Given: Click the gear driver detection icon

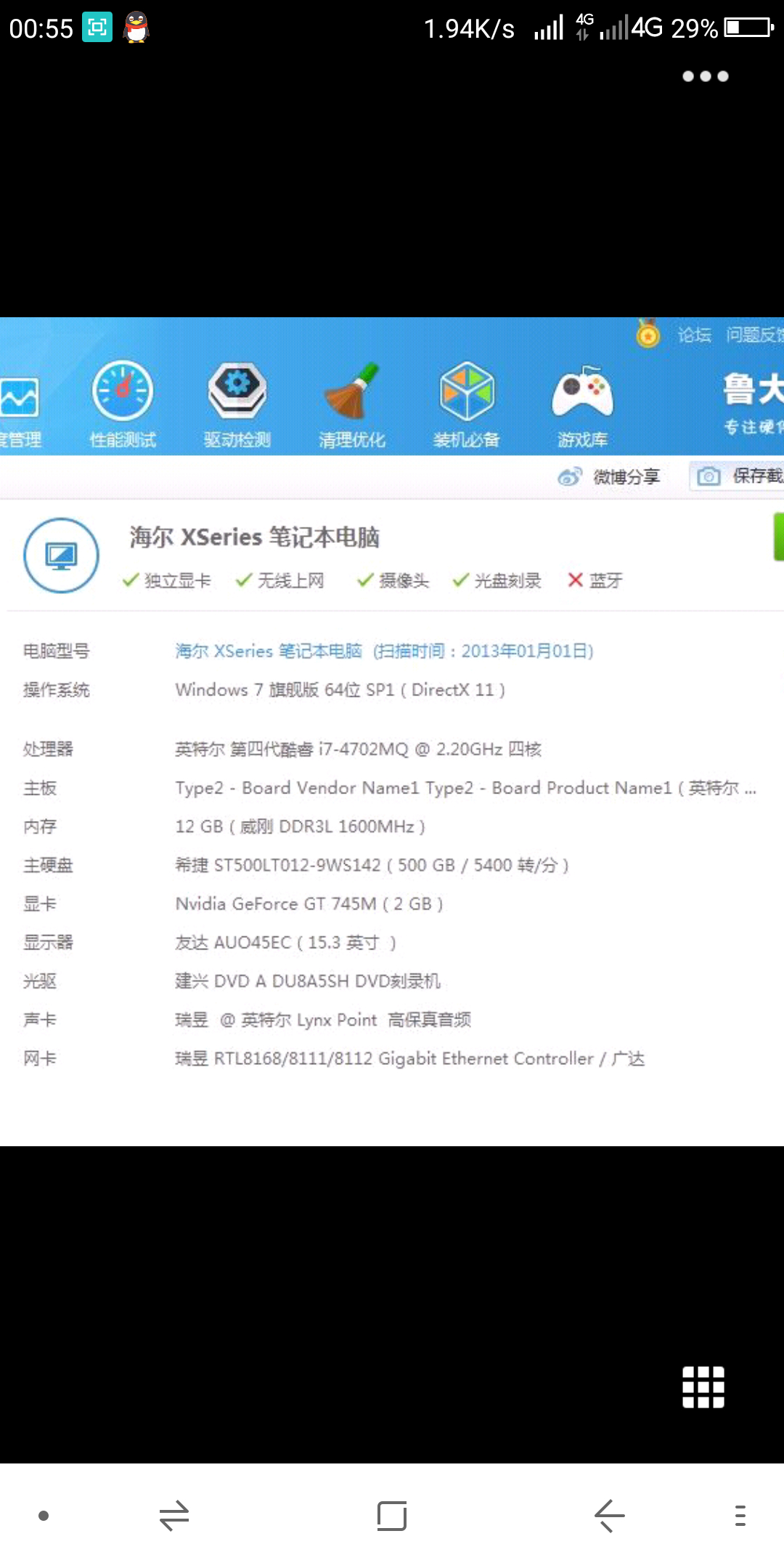Looking at the screenshot, I should point(237,391).
